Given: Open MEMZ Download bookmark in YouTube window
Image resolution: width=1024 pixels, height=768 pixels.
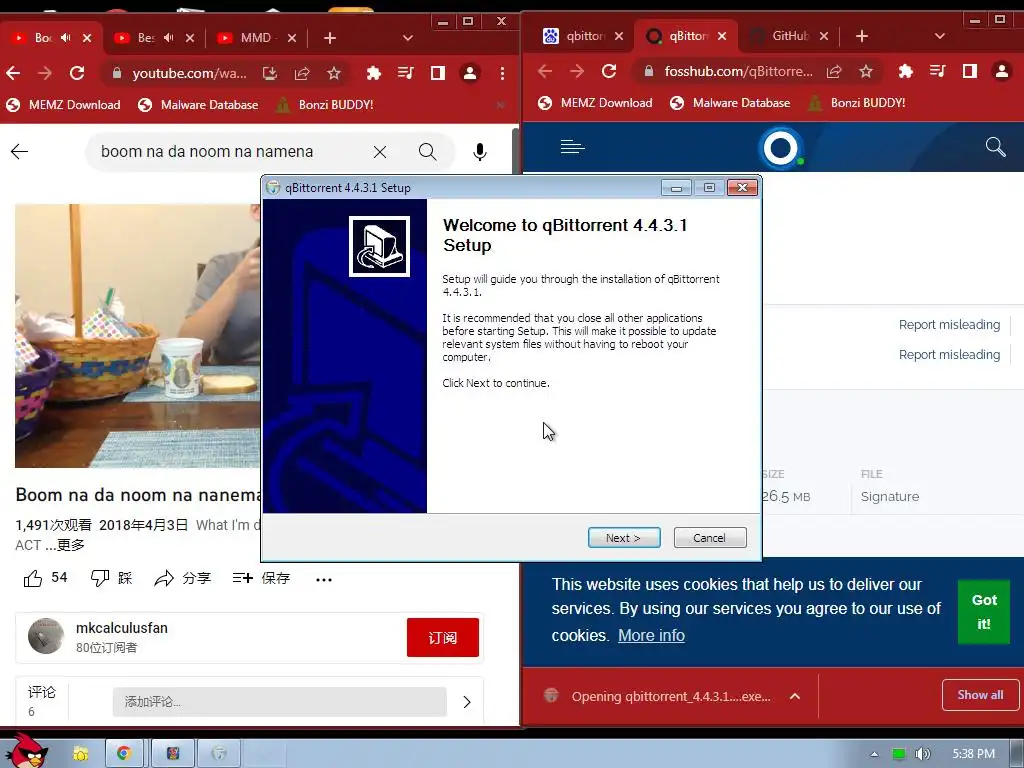Looking at the screenshot, I should pyautogui.click(x=63, y=104).
